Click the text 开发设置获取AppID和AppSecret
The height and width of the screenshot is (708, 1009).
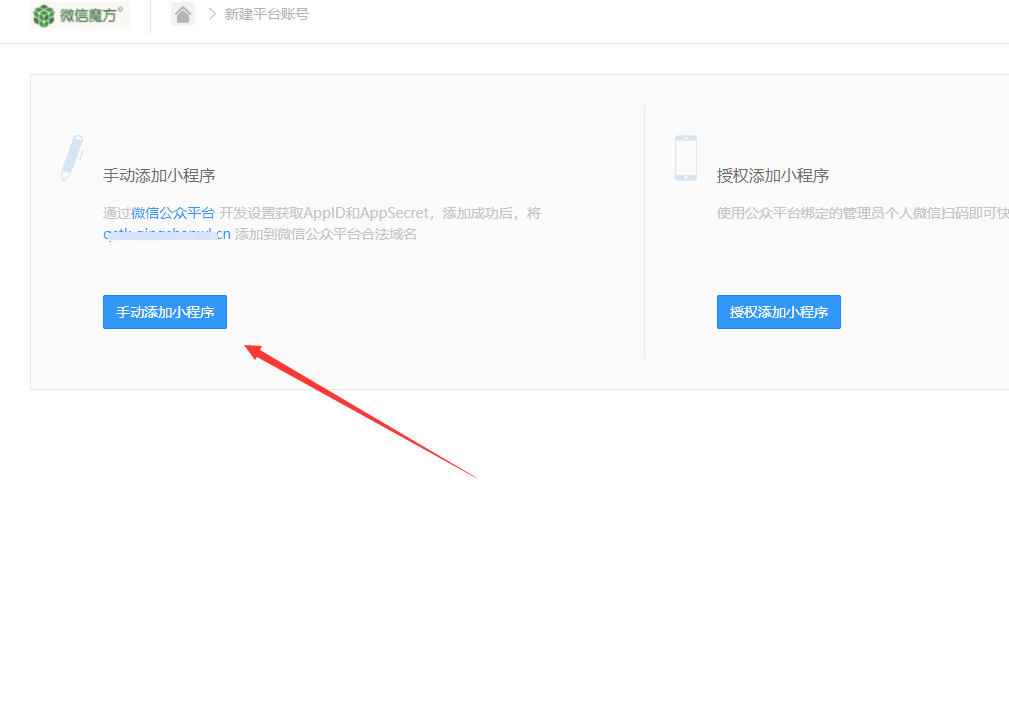pyautogui.click(x=324, y=213)
